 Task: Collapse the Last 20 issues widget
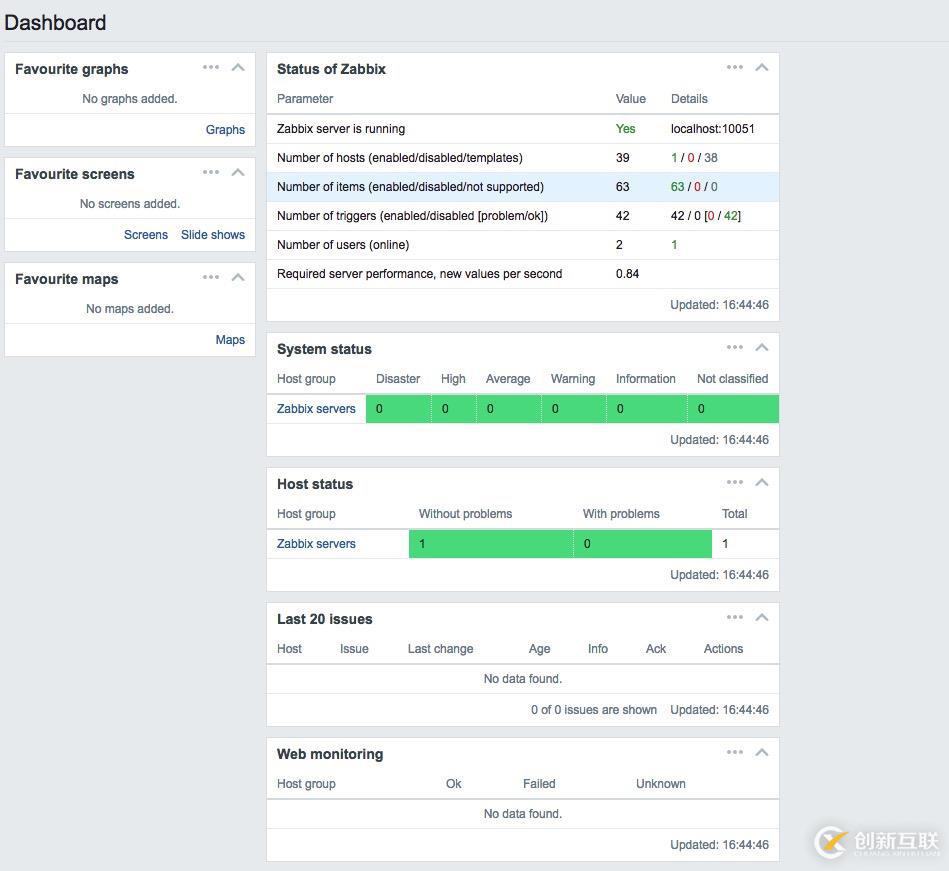pos(761,616)
